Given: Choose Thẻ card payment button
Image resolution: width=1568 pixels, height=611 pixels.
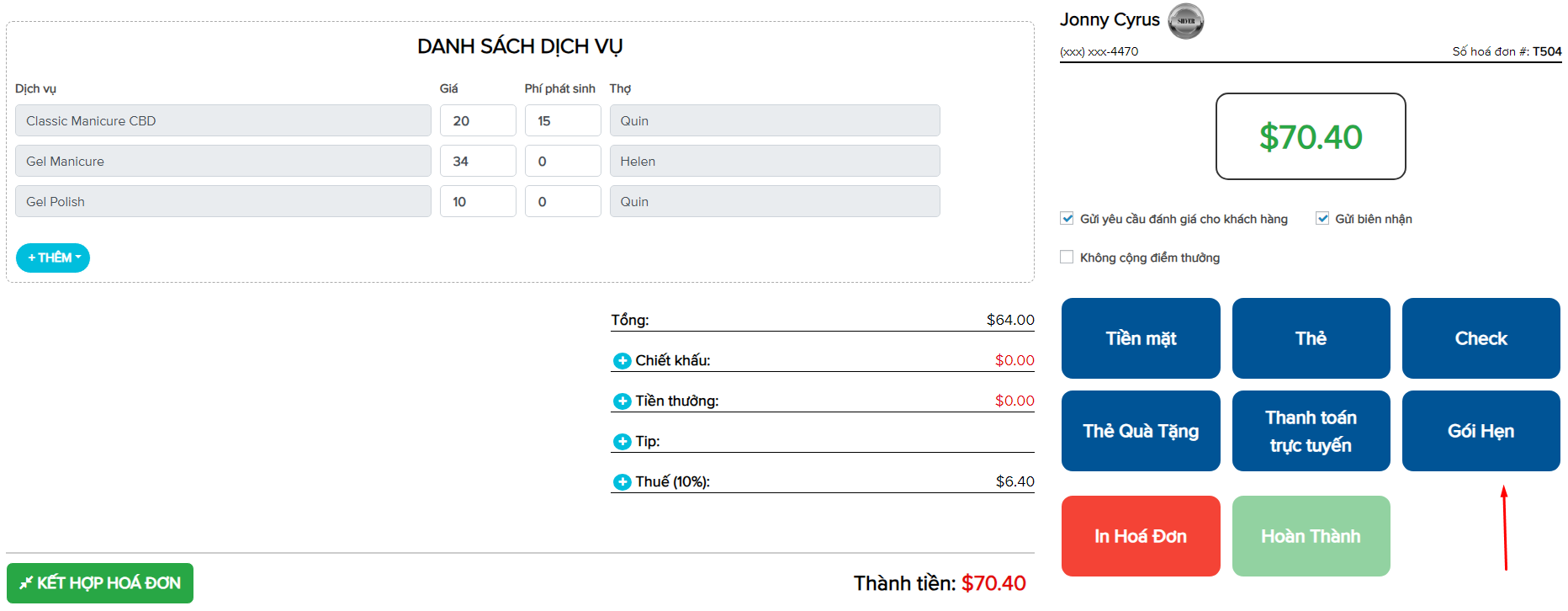Looking at the screenshot, I should pyautogui.click(x=1310, y=338).
